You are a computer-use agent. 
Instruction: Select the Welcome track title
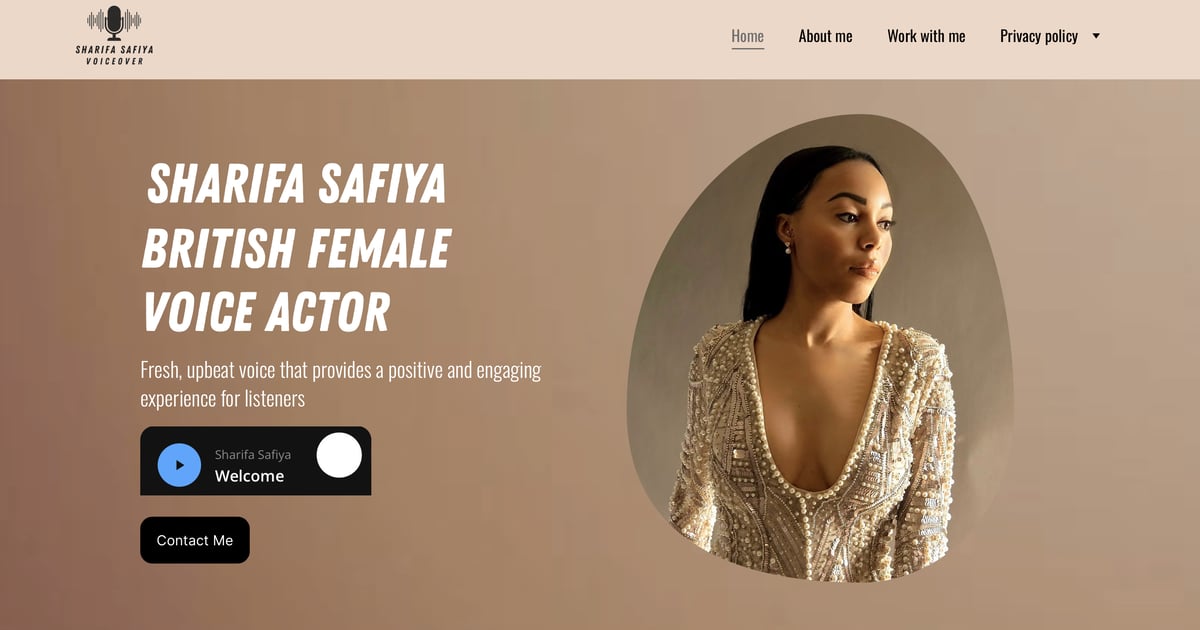pos(249,476)
